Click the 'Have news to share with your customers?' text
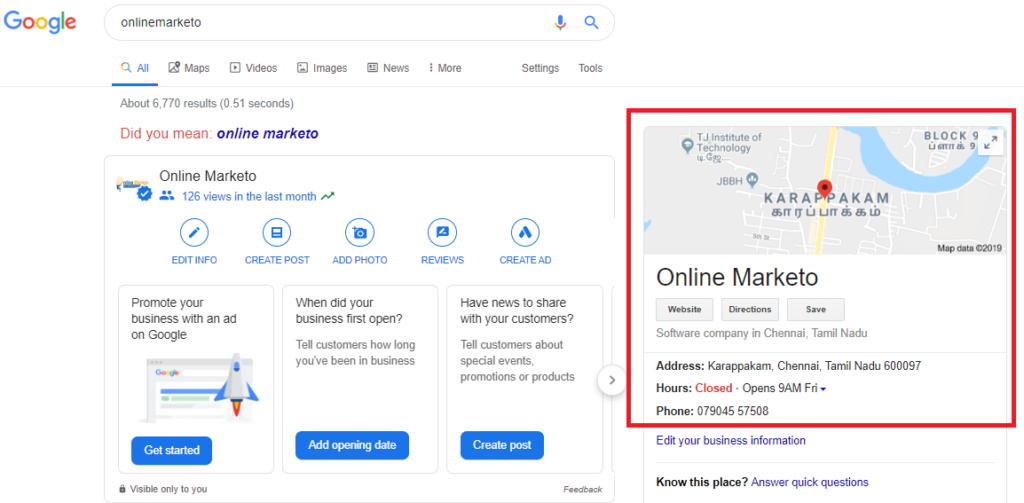The width and height of the screenshot is (1024, 503). pyautogui.click(x=517, y=311)
